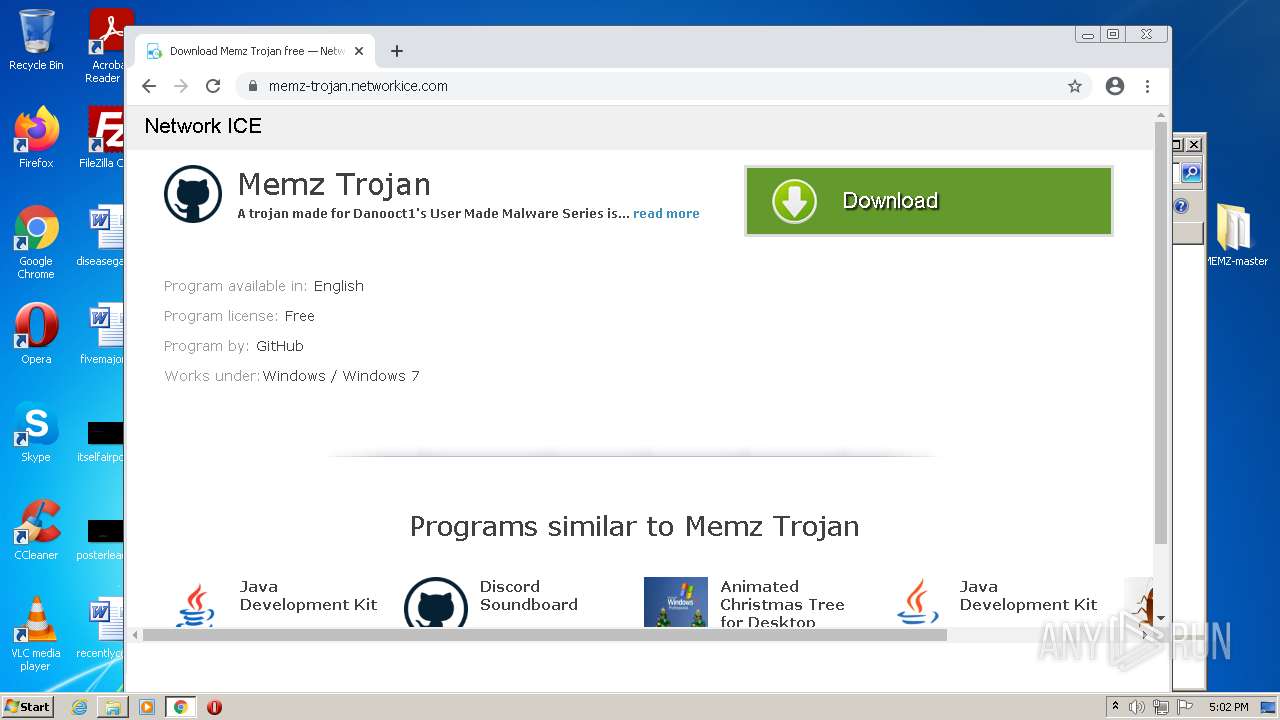Screen dimensions: 1280x720
Task: Click the taskbar clock showing 5:02 PM
Action: (1228, 707)
